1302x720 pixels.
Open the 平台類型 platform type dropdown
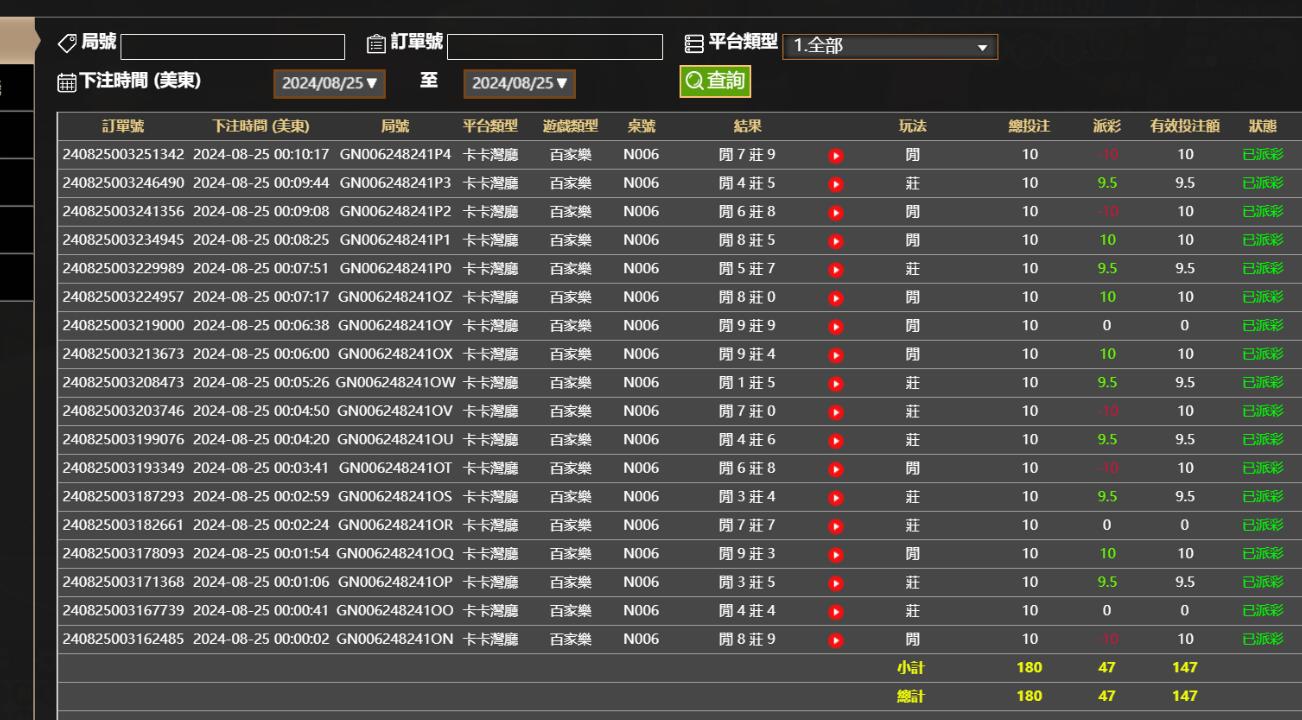click(x=889, y=46)
